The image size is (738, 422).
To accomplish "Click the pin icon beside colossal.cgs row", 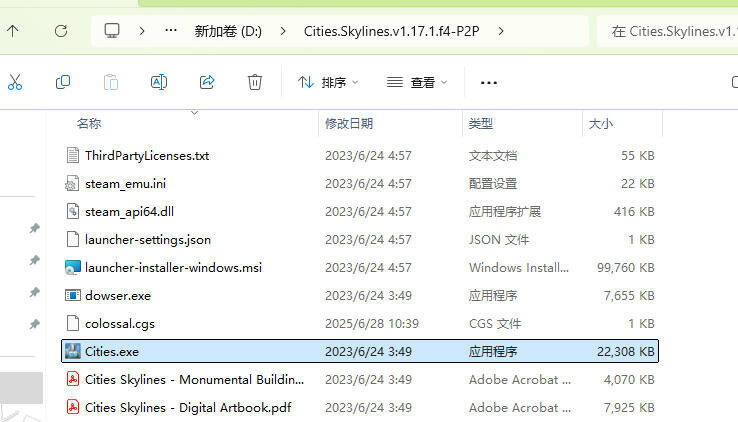I will click(34, 324).
